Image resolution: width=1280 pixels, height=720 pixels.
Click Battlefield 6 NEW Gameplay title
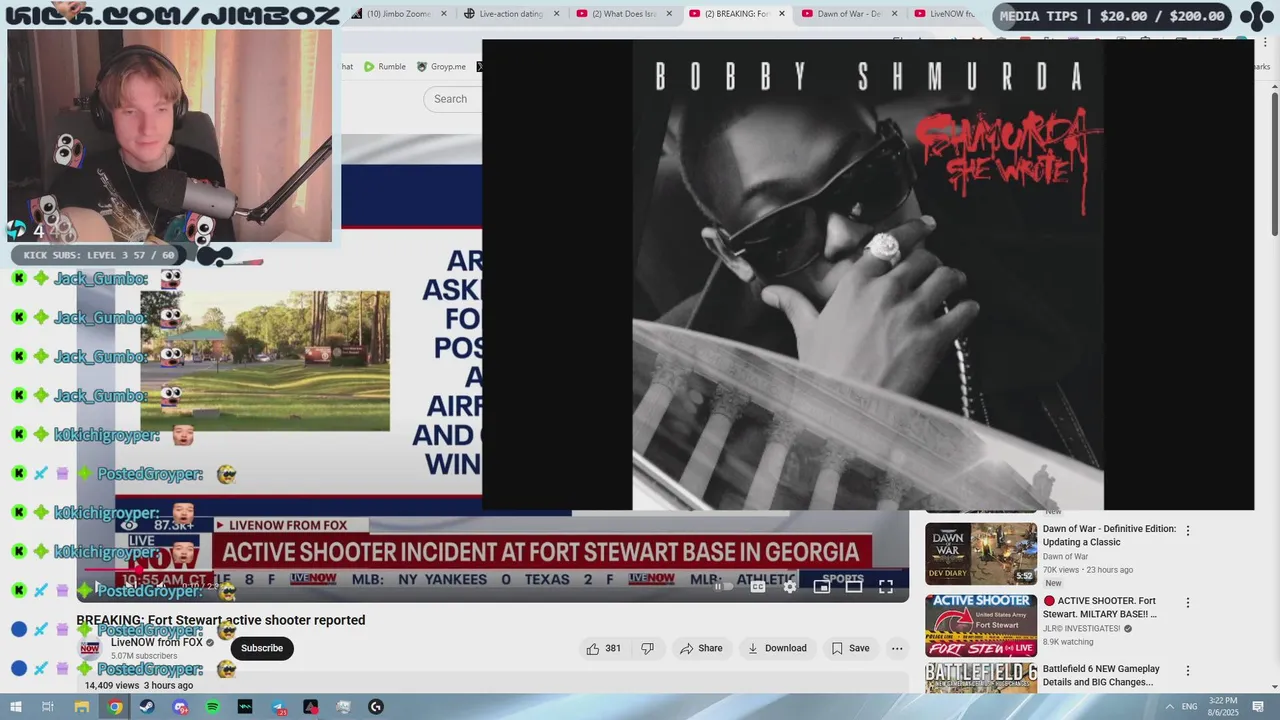(1101, 675)
